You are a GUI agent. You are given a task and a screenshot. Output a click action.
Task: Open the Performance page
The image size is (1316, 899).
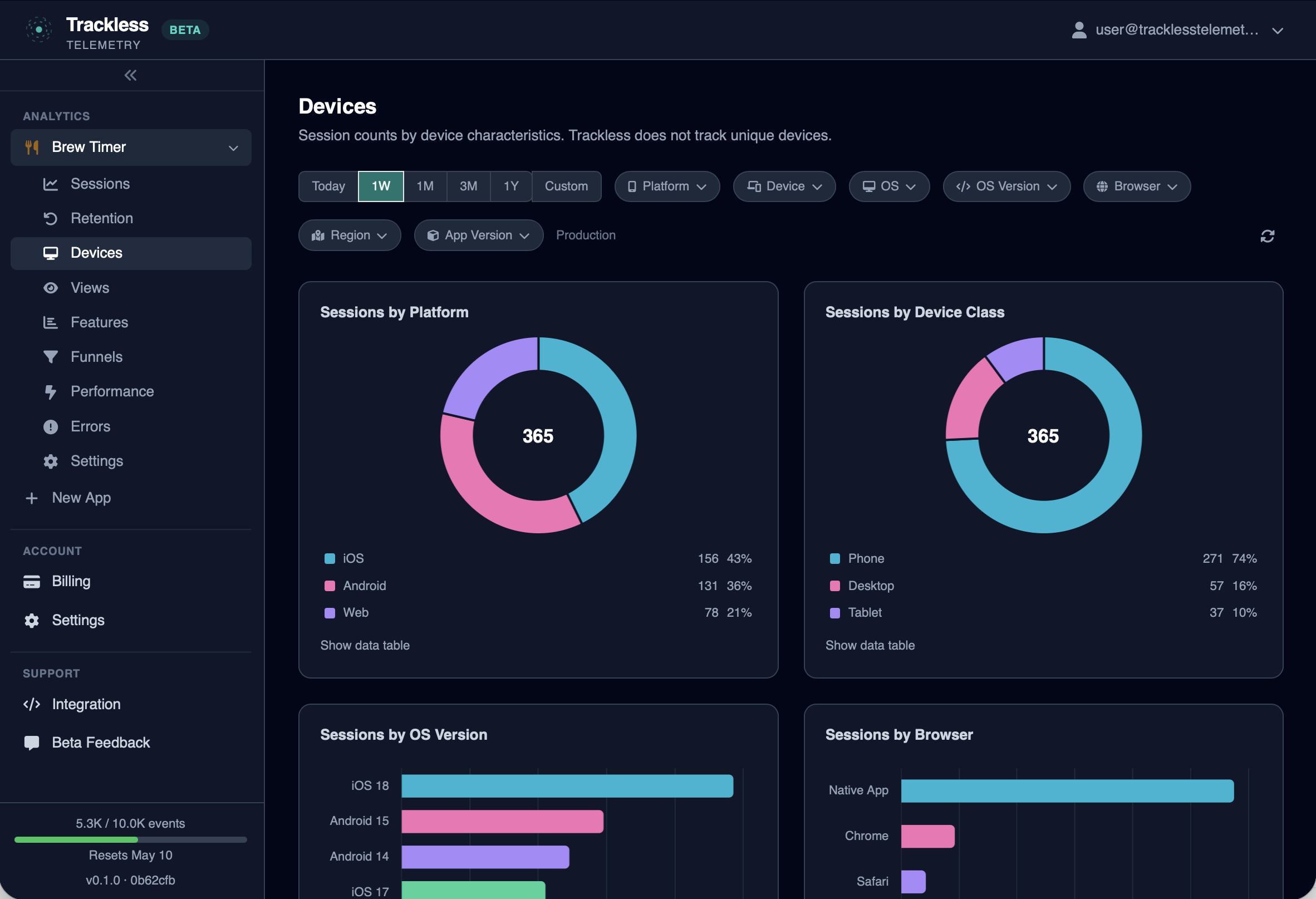[x=131, y=392]
